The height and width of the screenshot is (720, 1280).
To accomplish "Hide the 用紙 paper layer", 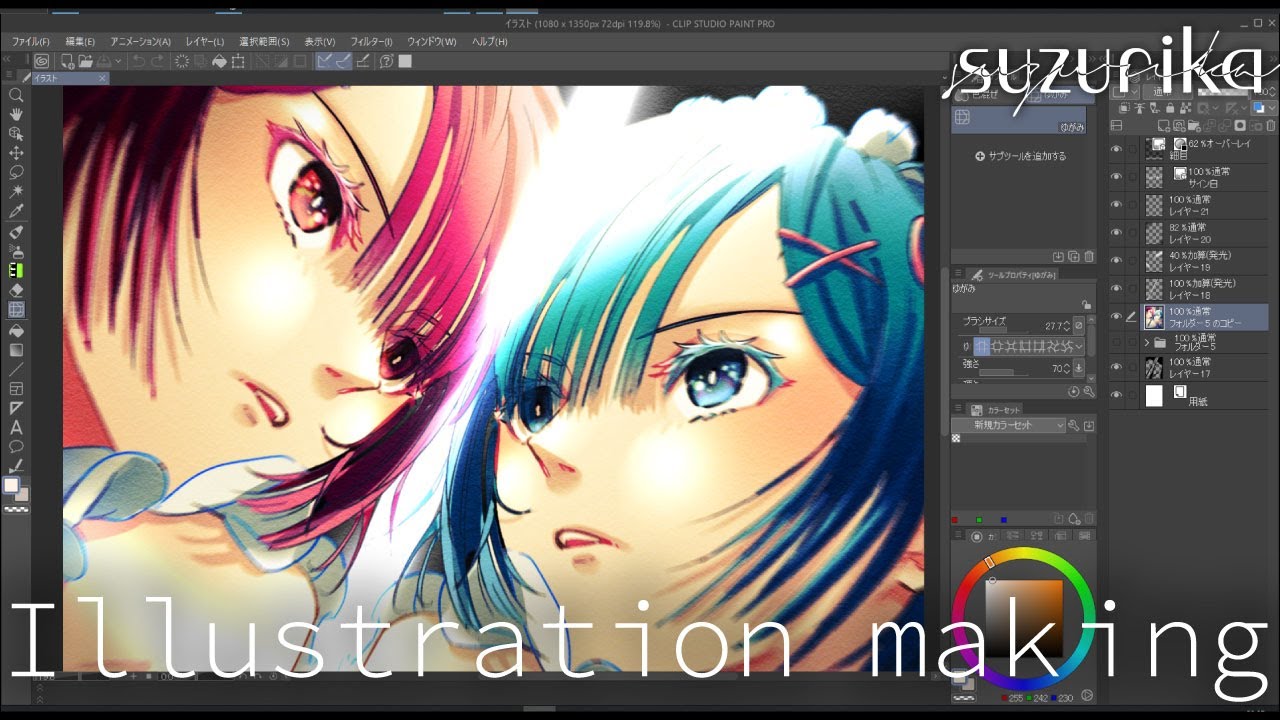I will [1117, 395].
